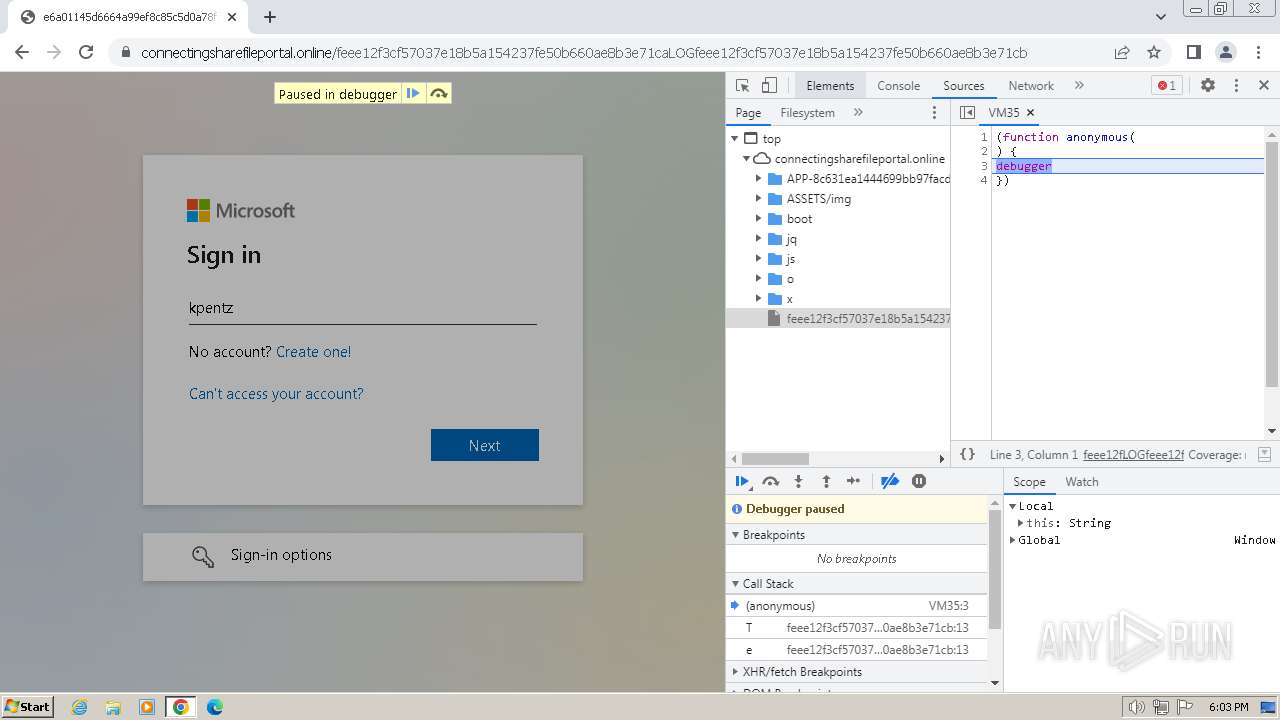Viewport: 1280px width, 720px height.
Task: Select e call stack frame
Action: point(857,650)
